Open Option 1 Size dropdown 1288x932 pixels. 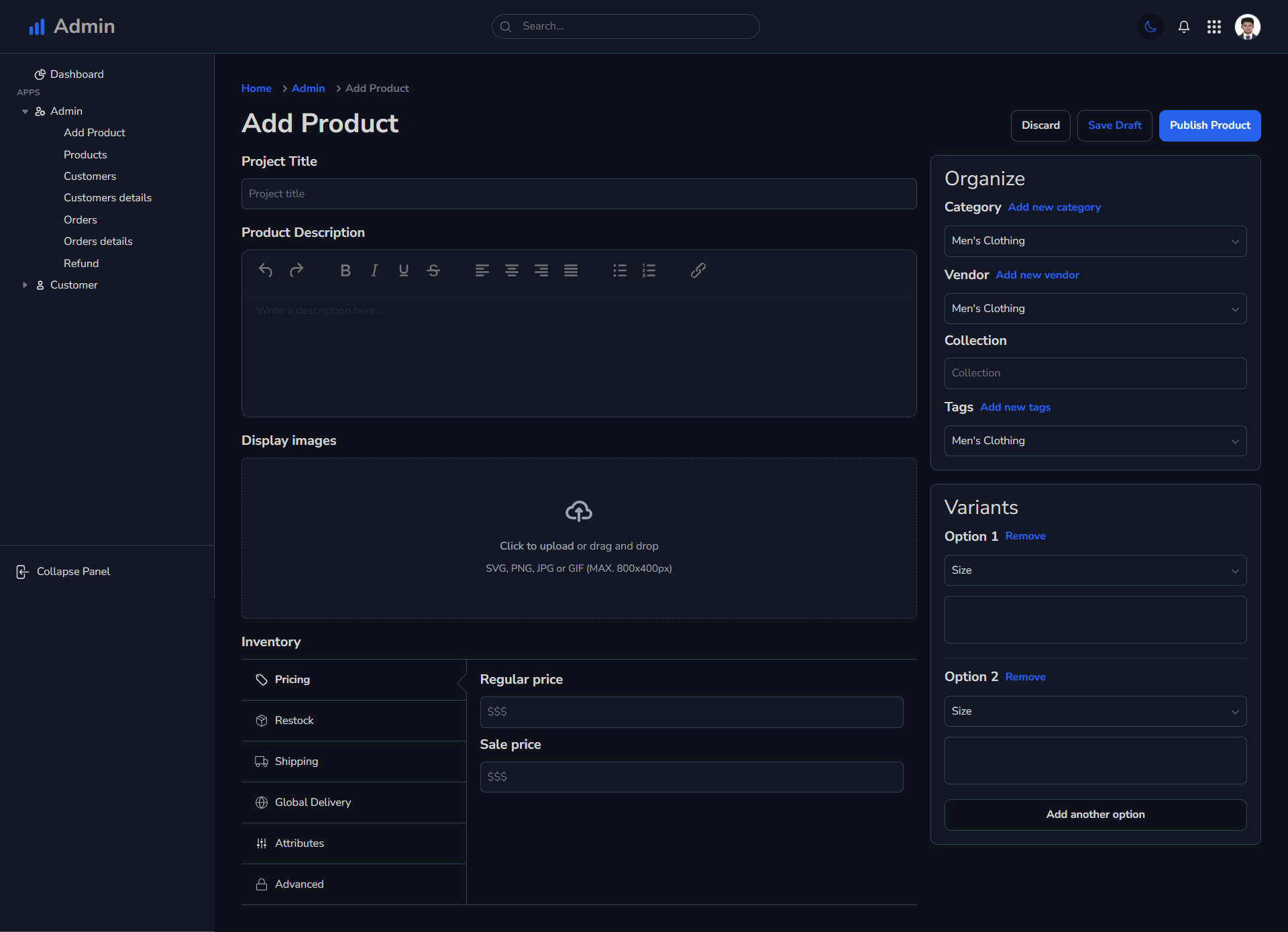[x=1095, y=570]
